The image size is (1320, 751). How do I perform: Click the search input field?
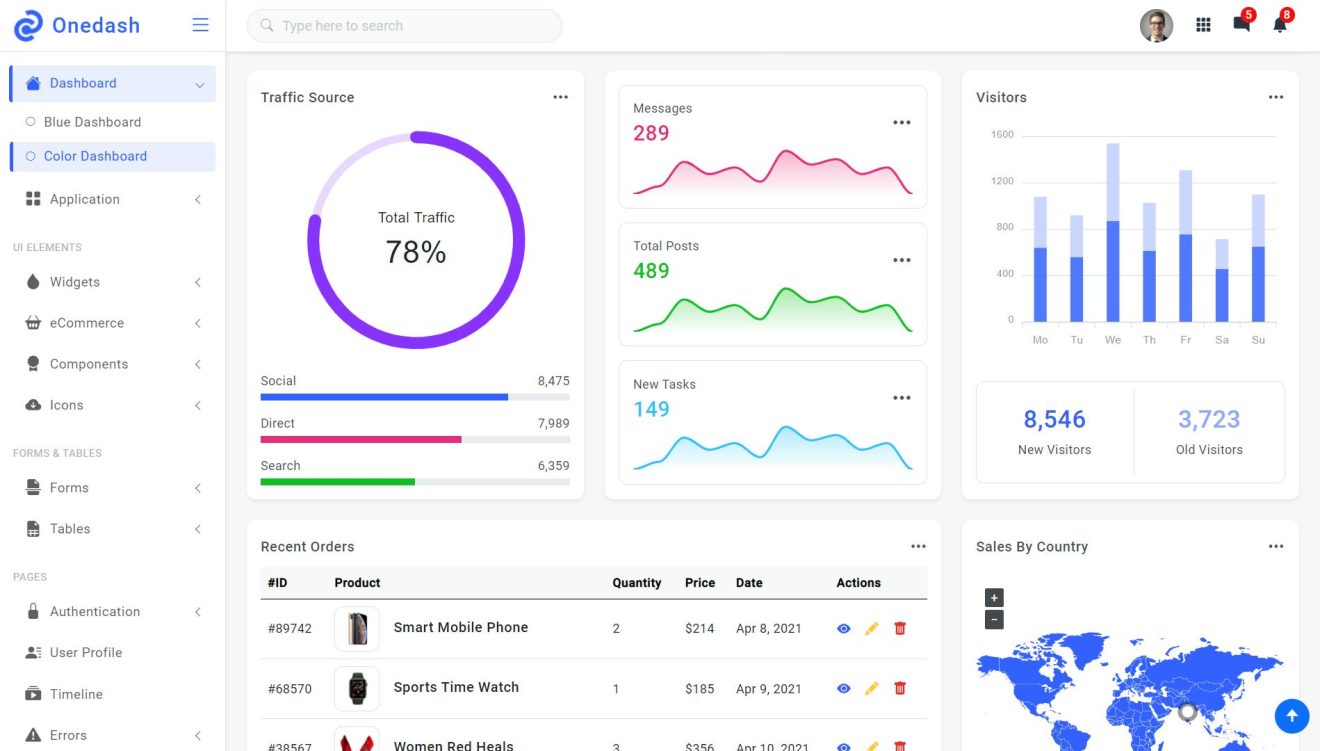(404, 26)
